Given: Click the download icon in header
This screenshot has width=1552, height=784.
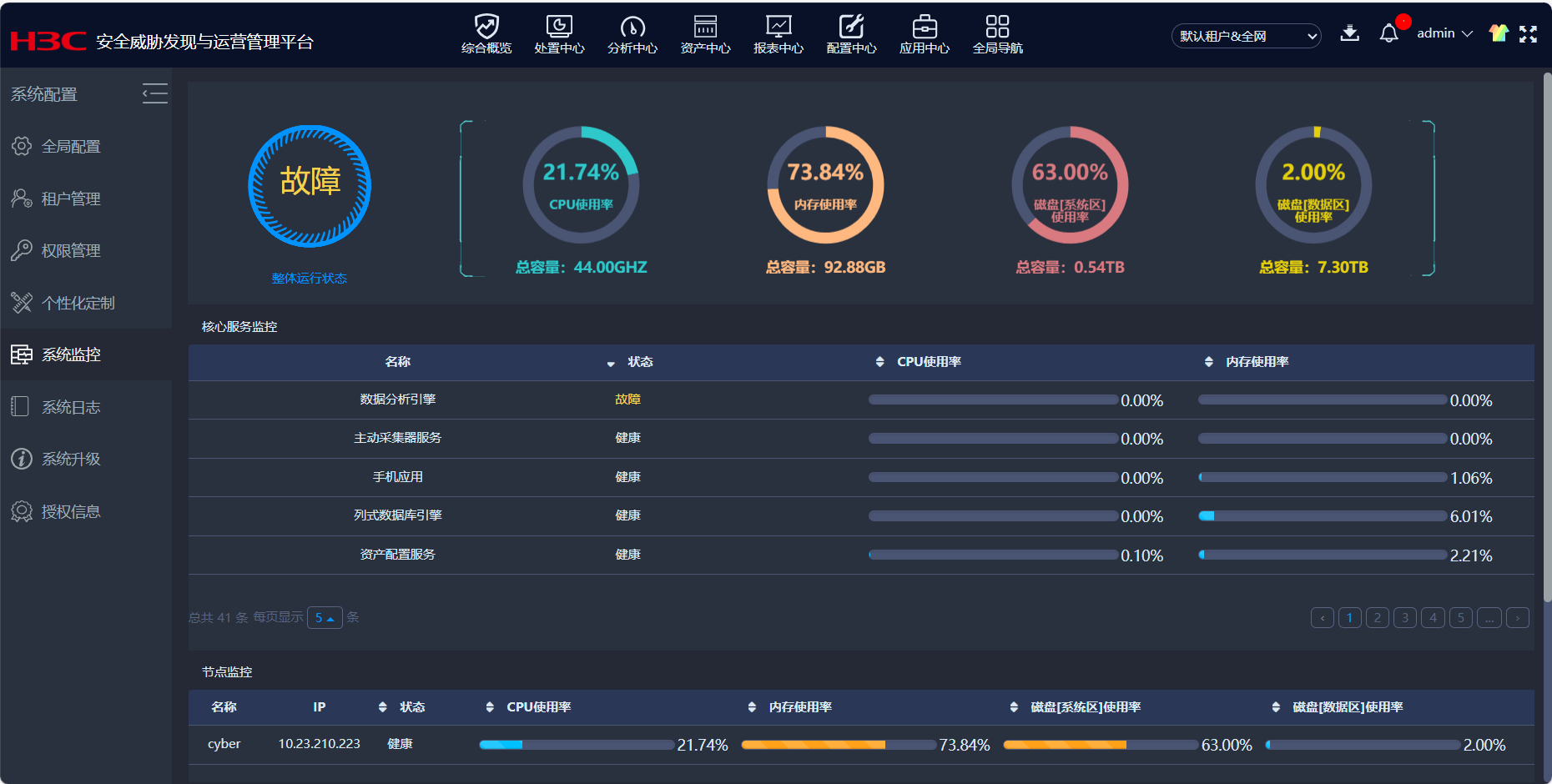Looking at the screenshot, I should pyautogui.click(x=1349, y=33).
